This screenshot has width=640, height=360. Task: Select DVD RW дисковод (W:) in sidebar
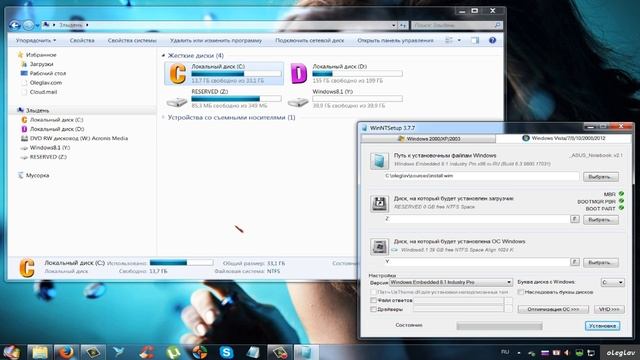[74, 138]
